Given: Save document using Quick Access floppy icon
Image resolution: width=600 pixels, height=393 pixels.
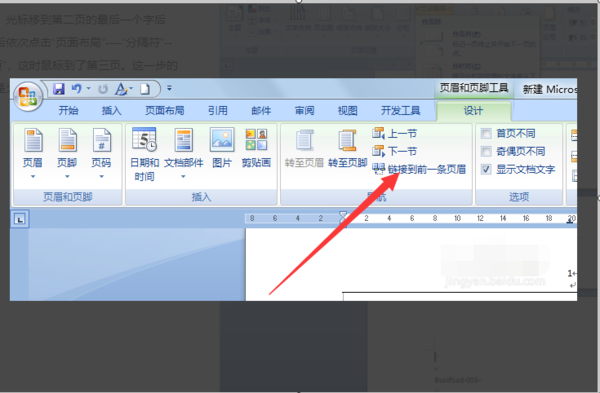Looking at the screenshot, I should tap(59, 89).
